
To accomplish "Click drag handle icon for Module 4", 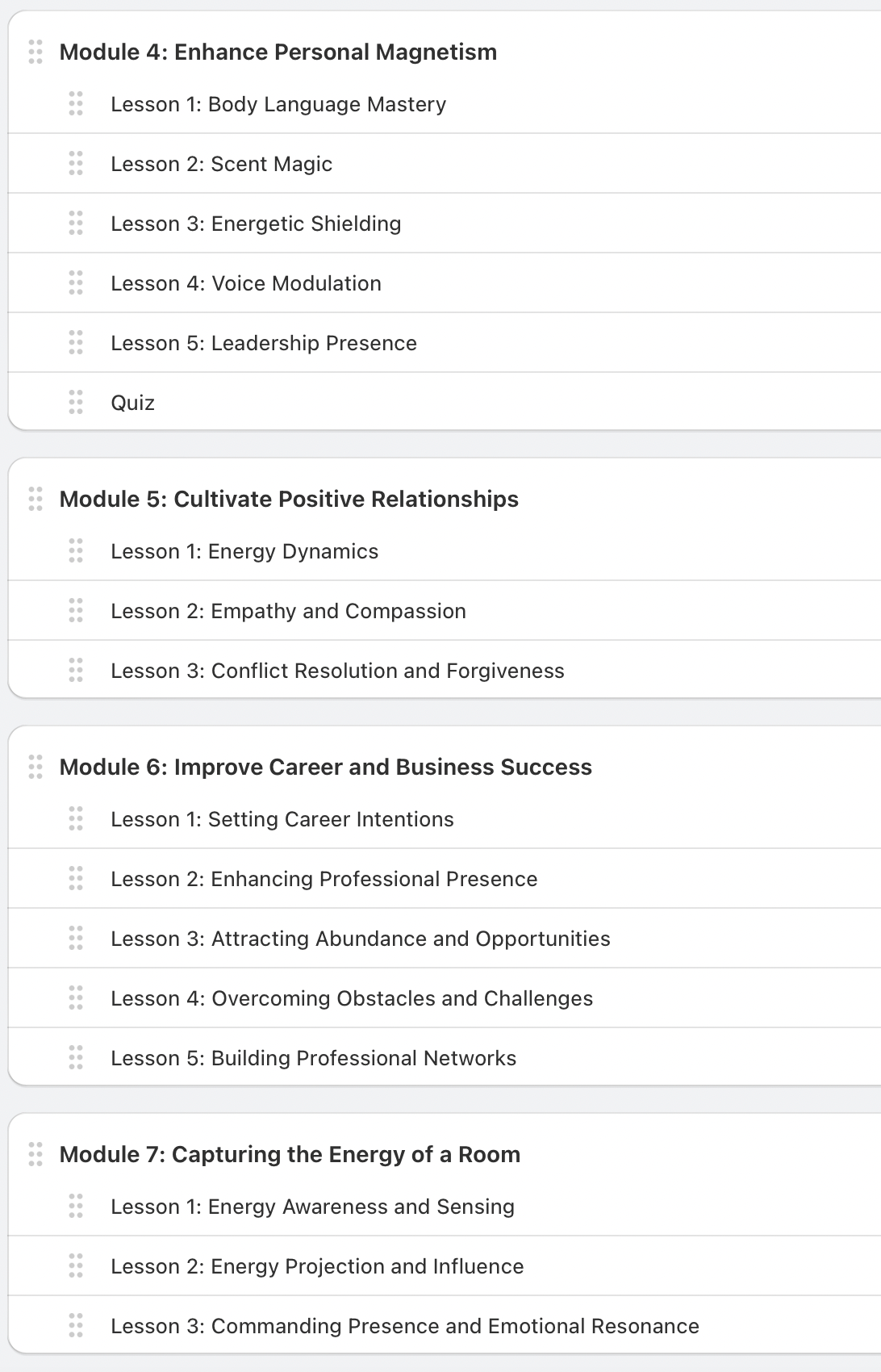I will (x=35, y=52).
